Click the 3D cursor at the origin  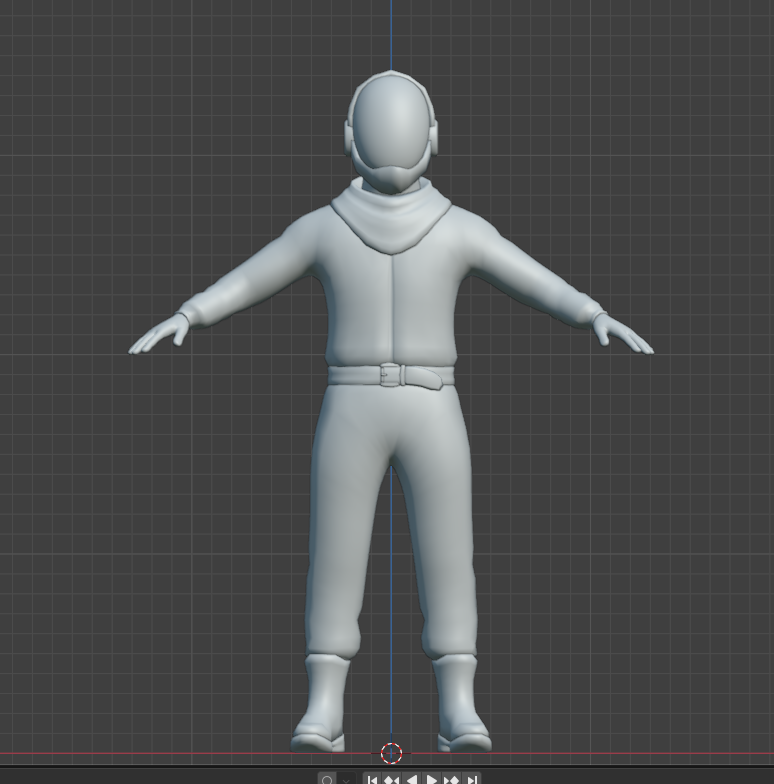(x=391, y=753)
